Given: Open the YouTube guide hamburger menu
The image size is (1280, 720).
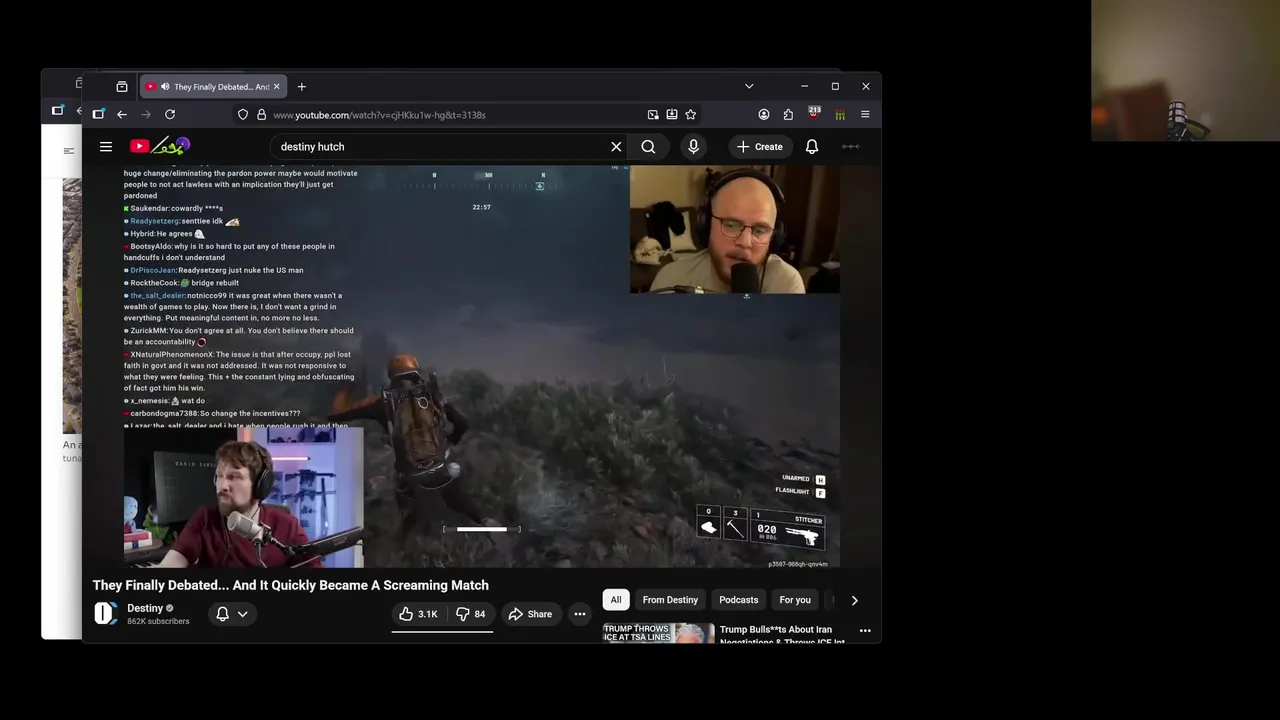Looking at the screenshot, I should coord(106,146).
